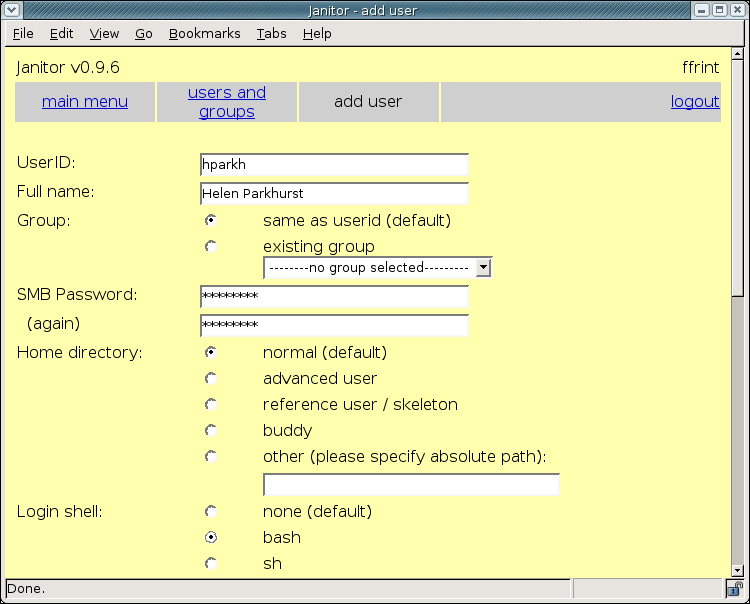Open the Bookmarks menu
750x604 pixels.
205,33
